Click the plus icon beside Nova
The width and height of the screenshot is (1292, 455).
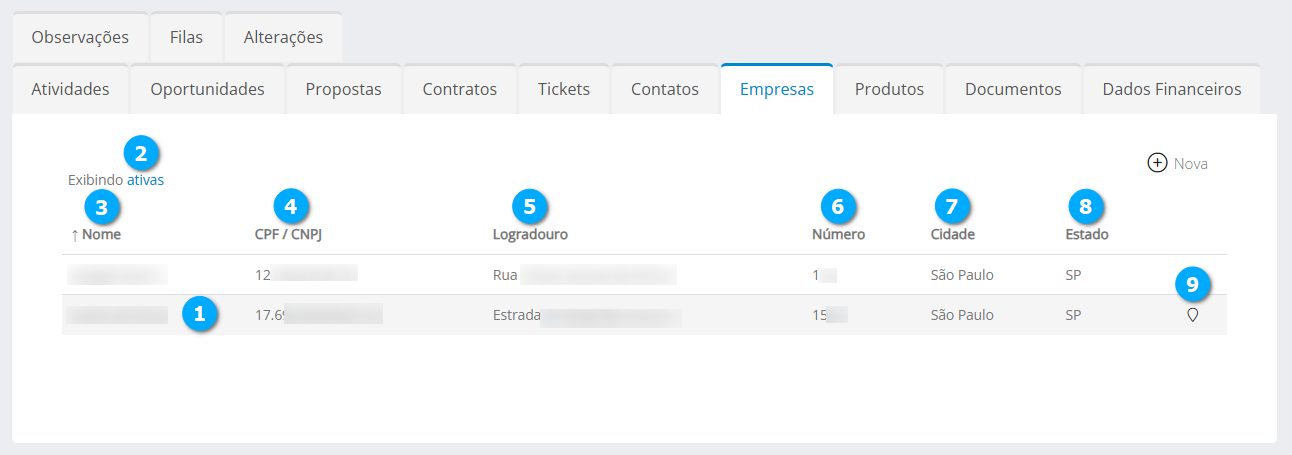pyautogui.click(x=1157, y=163)
